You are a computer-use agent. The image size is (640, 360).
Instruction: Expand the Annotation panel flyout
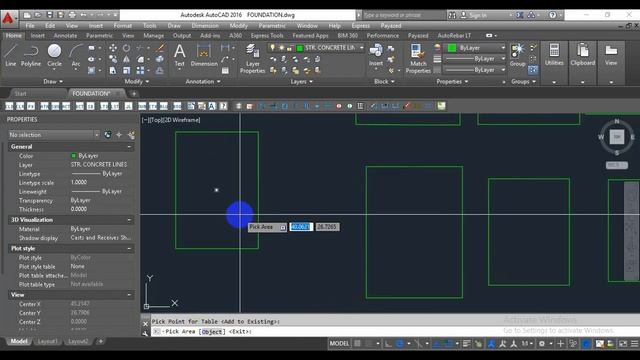203,82
